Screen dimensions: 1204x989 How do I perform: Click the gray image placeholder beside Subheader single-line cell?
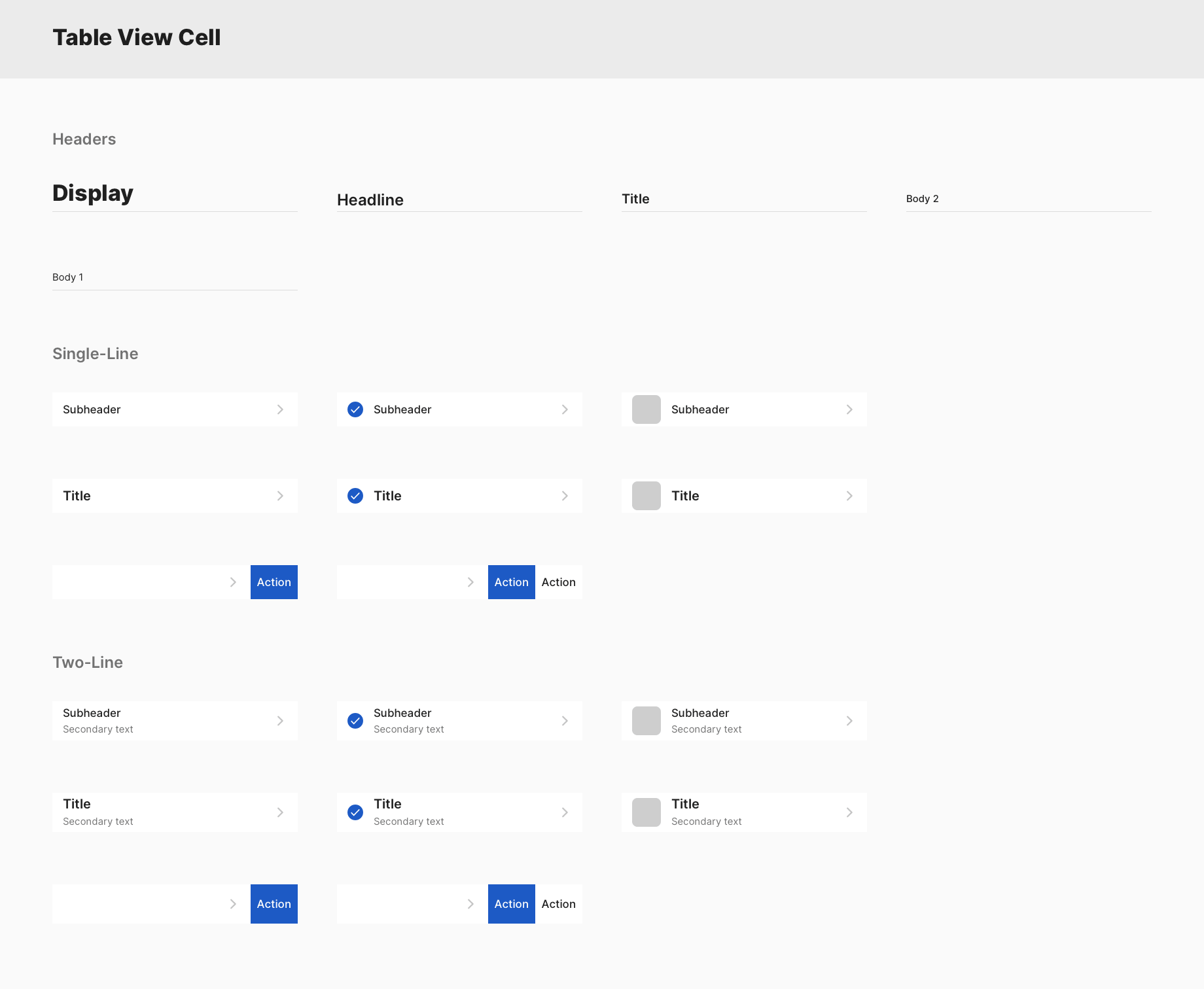click(x=645, y=409)
